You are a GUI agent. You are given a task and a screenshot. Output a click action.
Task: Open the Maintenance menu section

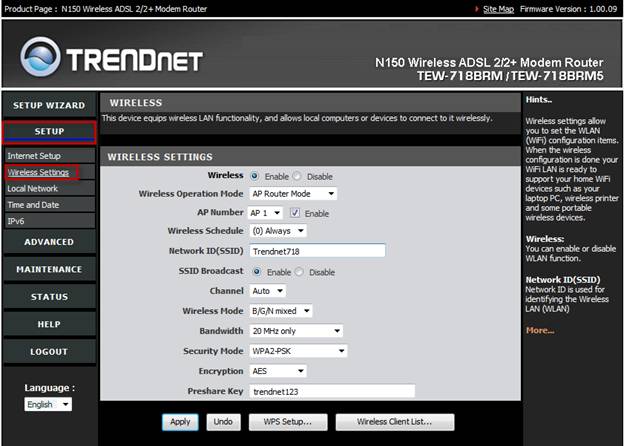coord(49,269)
